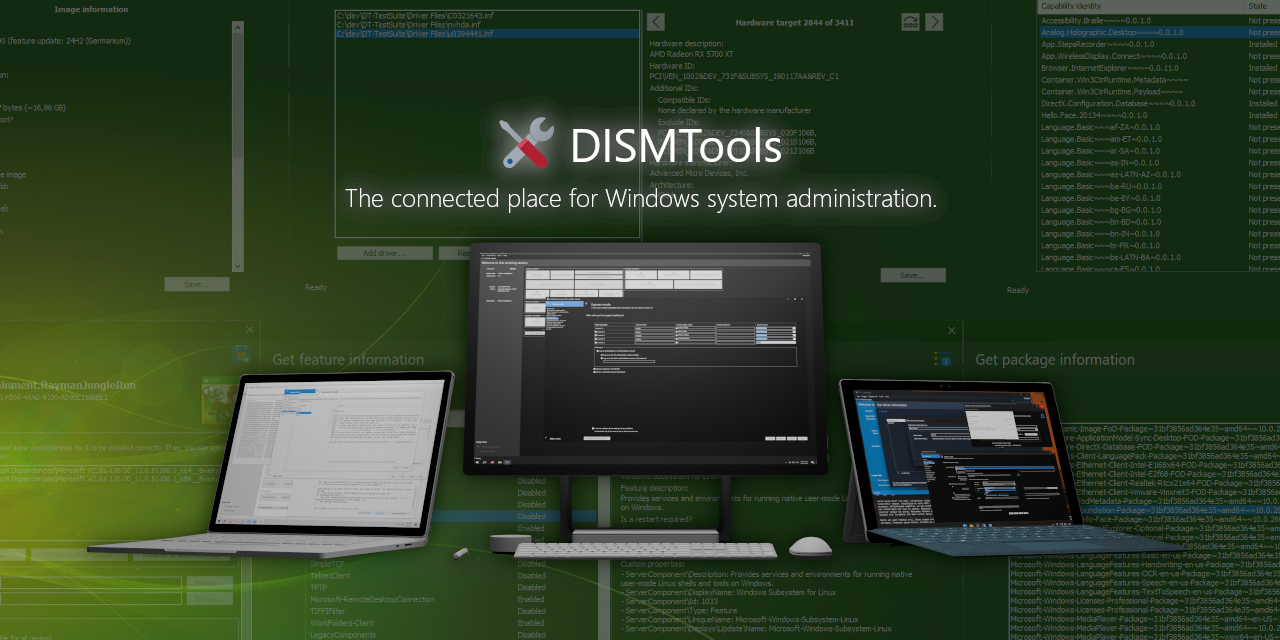Select TelnetClient feature row
This screenshot has width=1280, height=640.
coord(430,576)
